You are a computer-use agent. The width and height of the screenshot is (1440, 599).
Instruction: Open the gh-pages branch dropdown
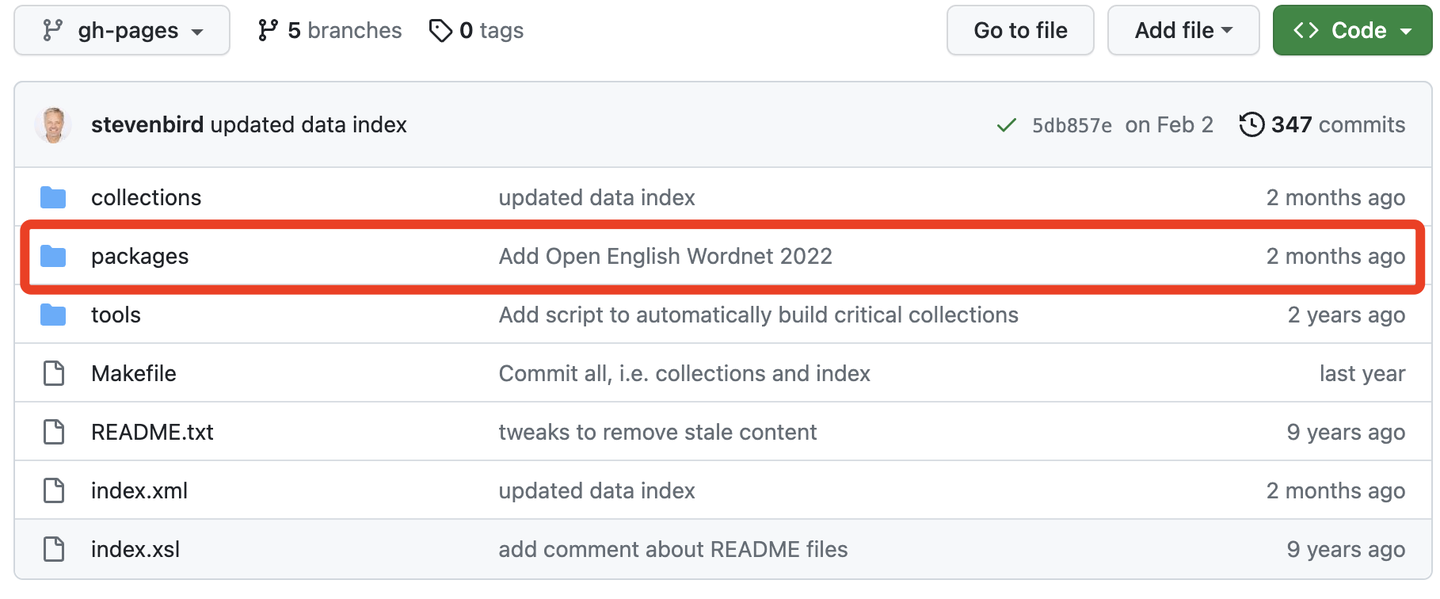122,31
